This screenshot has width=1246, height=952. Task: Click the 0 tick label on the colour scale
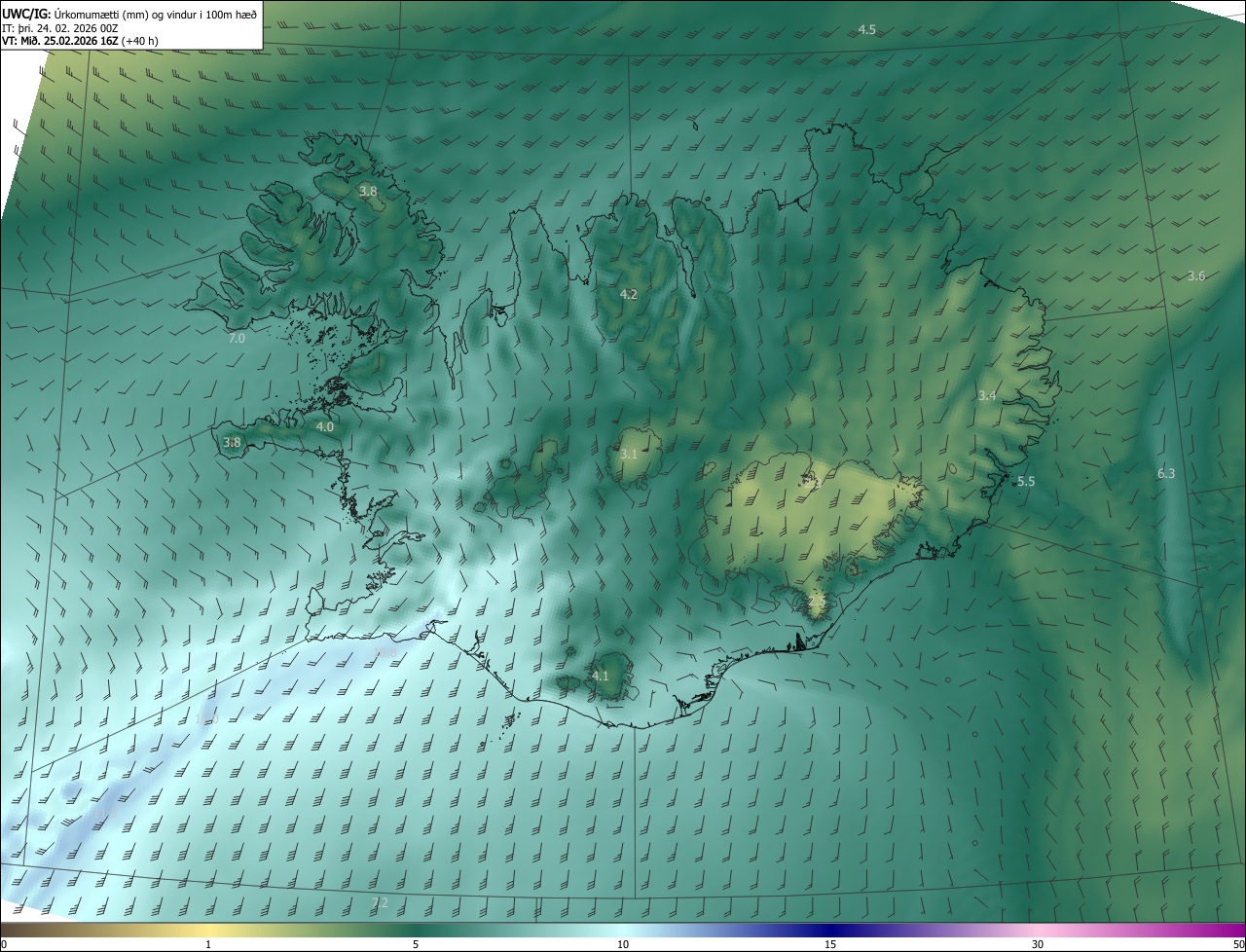[4, 944]
